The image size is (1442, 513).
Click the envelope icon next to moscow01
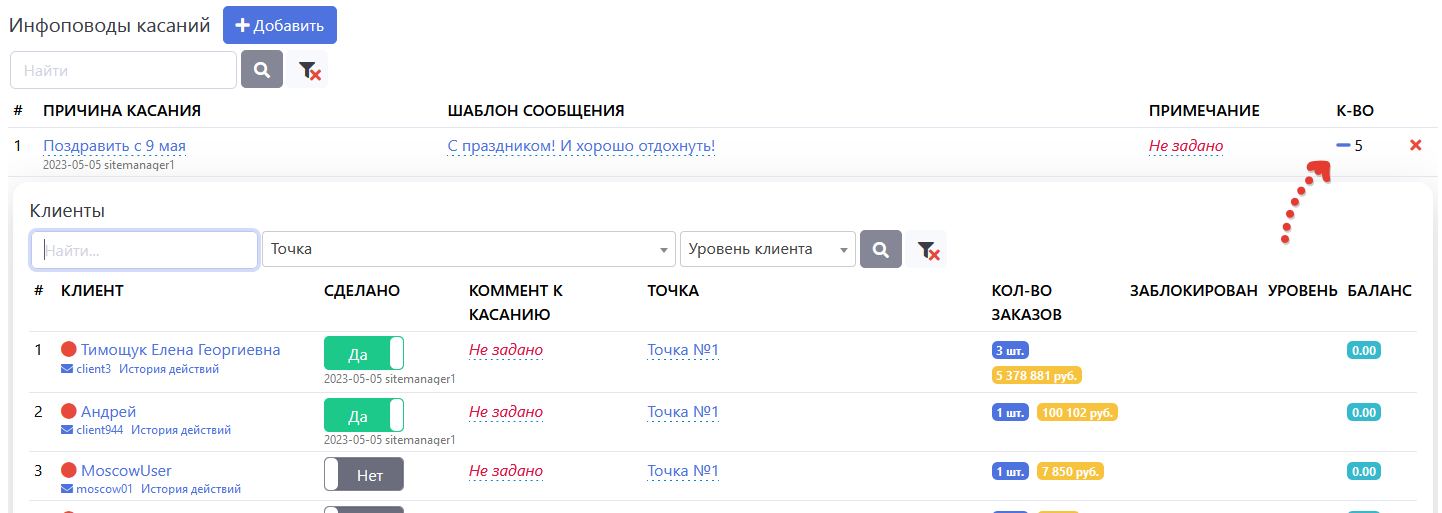click(68, 489)
